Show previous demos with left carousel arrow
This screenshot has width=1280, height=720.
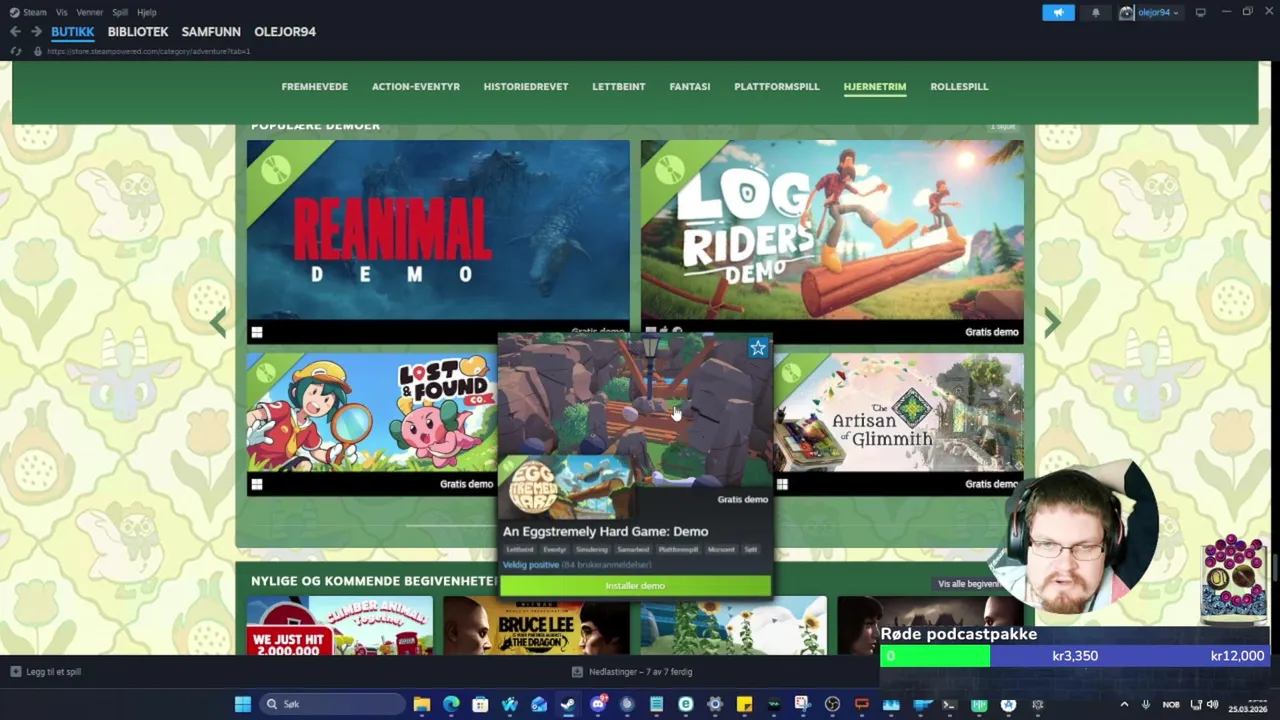(x=218, y=322)
